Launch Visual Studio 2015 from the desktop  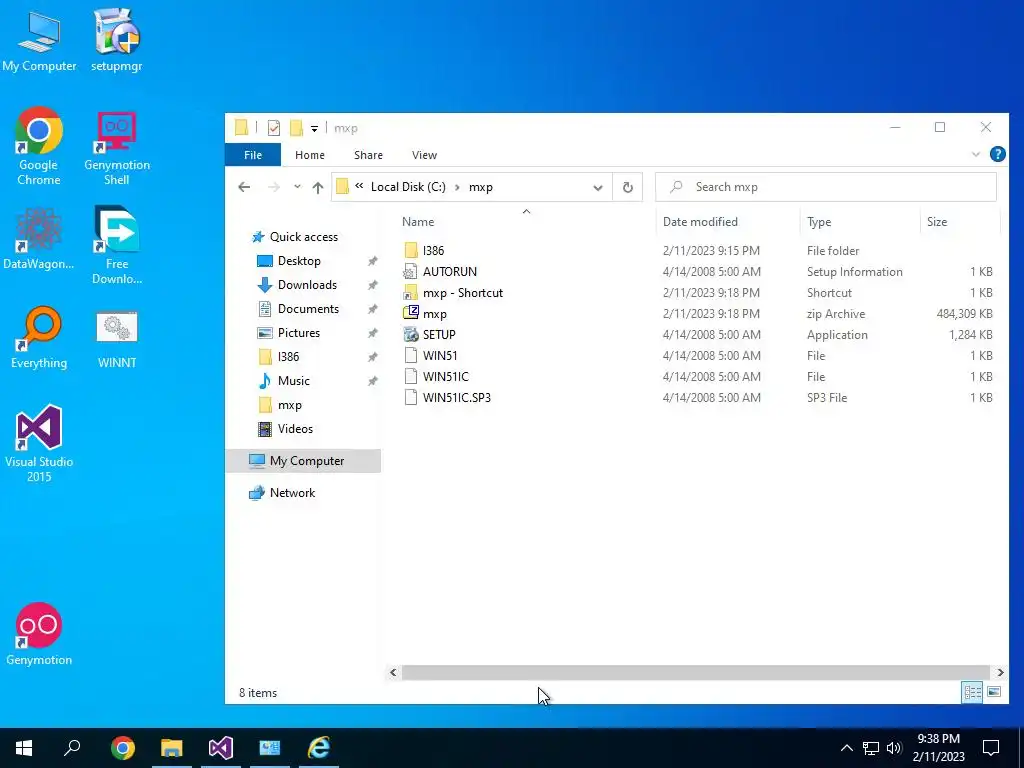pyautogui.click(x=39, y=444)
